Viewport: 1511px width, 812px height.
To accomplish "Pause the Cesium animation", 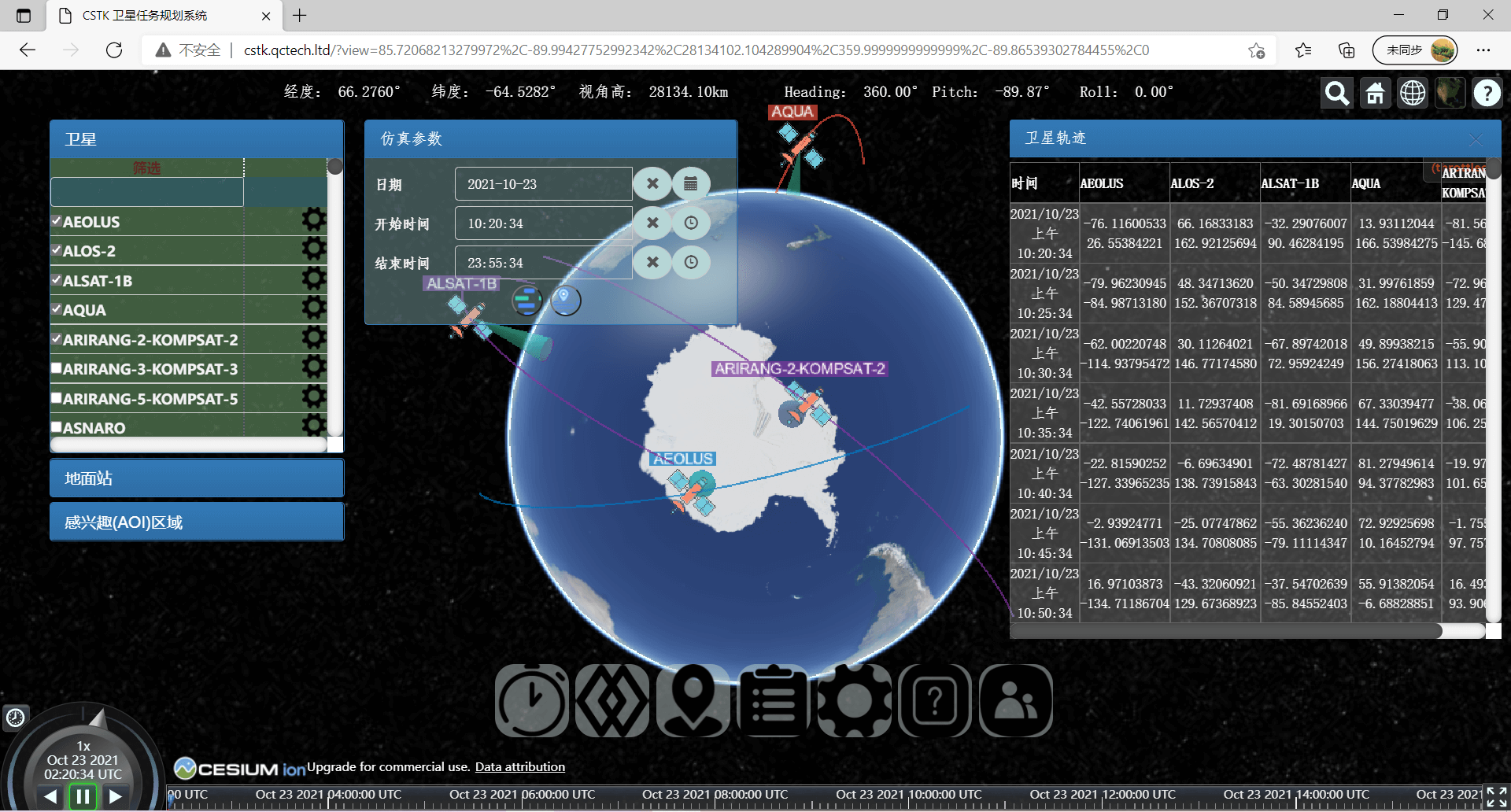I will (83, 796).
